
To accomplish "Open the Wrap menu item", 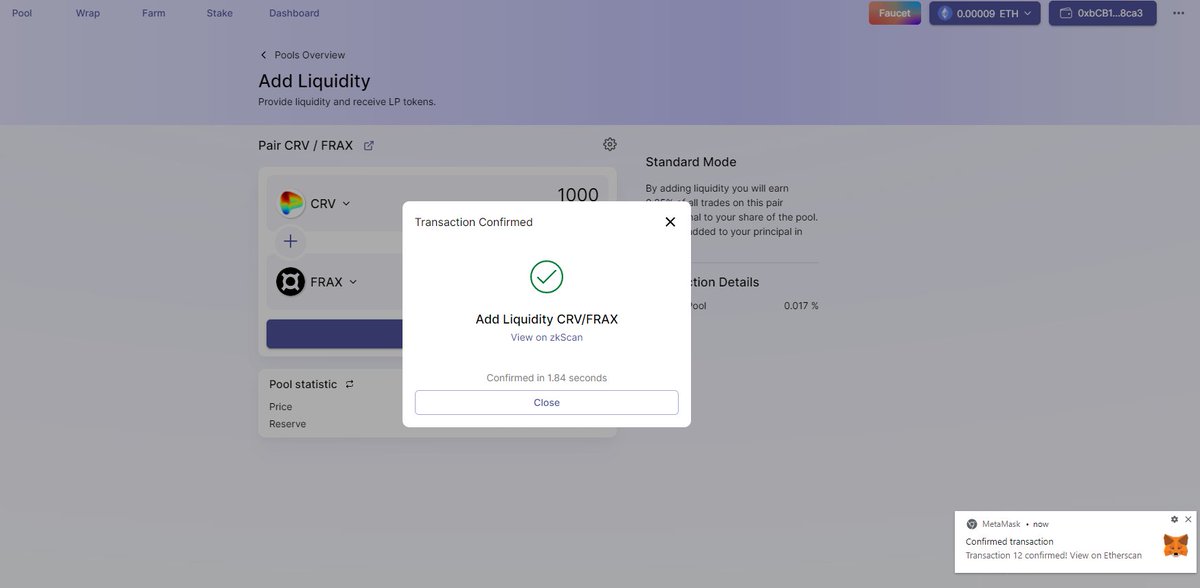I will pyautogui.click(x=88, y=13).
